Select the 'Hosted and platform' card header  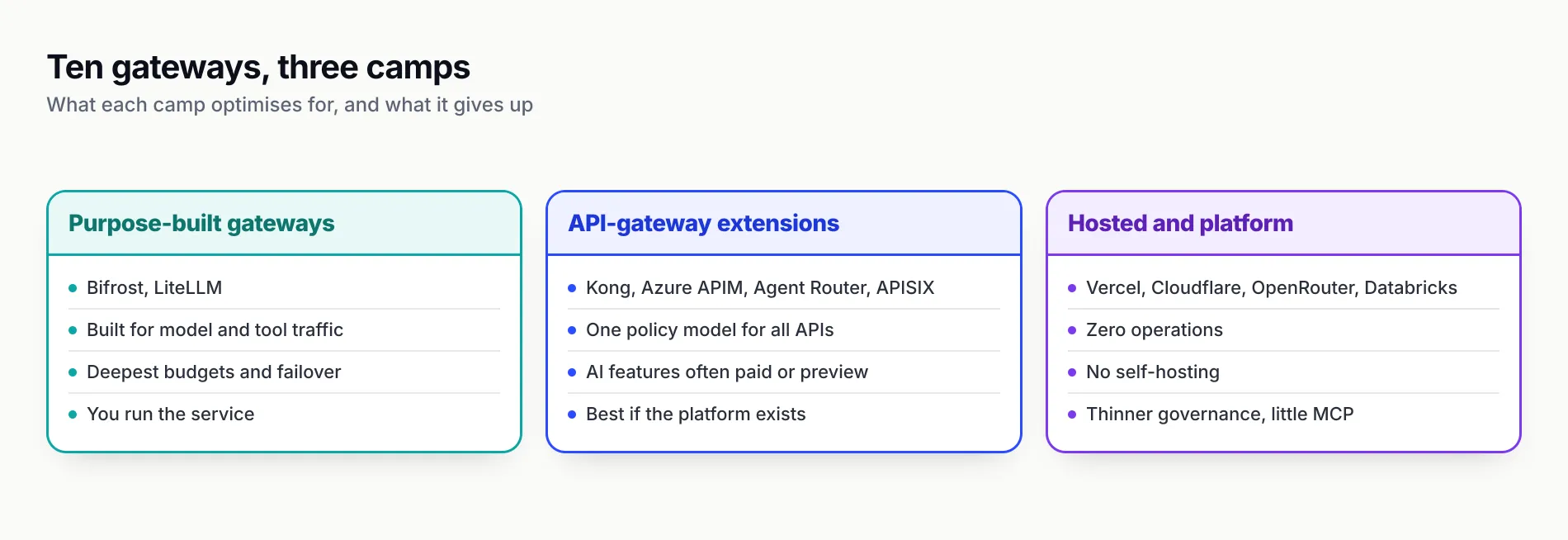point(1283,223)
